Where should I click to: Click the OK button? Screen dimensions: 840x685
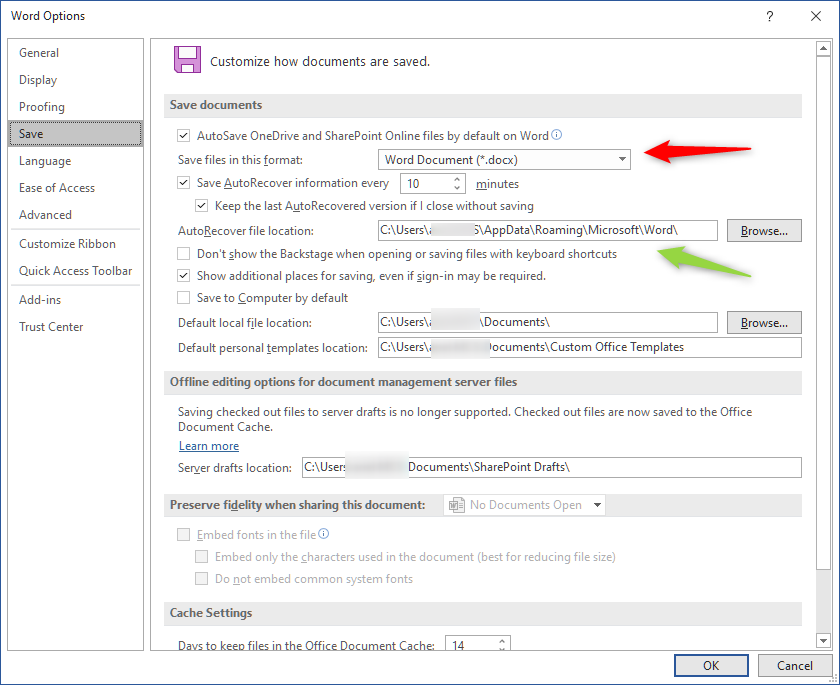(x=711, y=665)
